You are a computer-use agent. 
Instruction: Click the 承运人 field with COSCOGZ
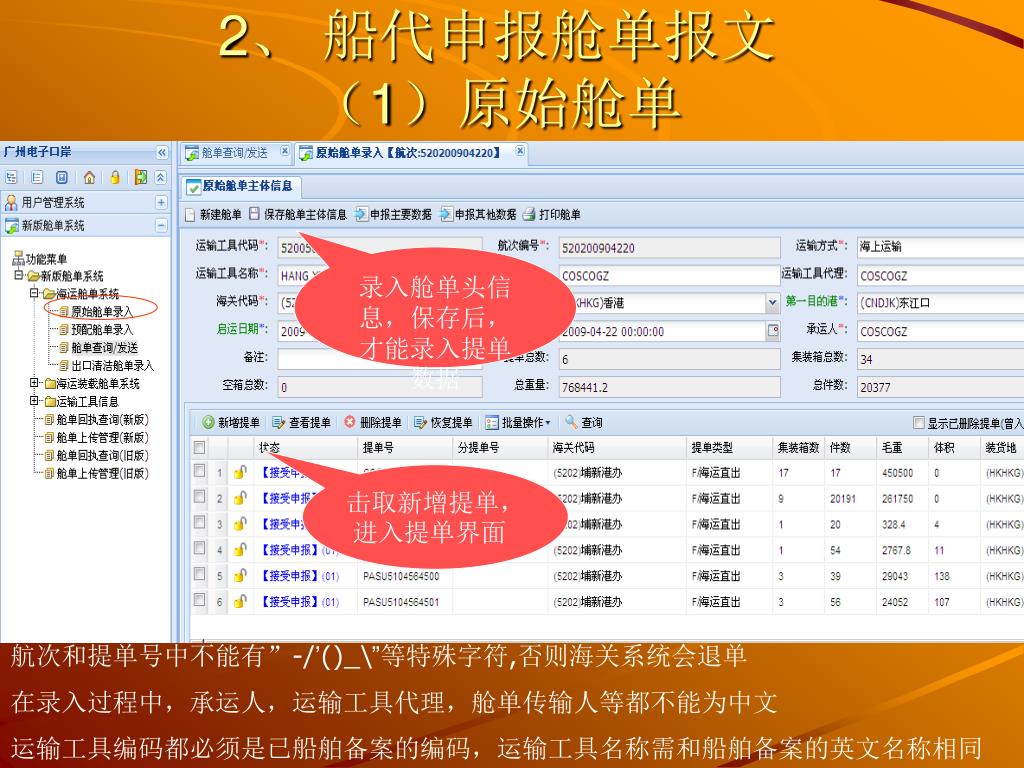[x=940, y=331]
